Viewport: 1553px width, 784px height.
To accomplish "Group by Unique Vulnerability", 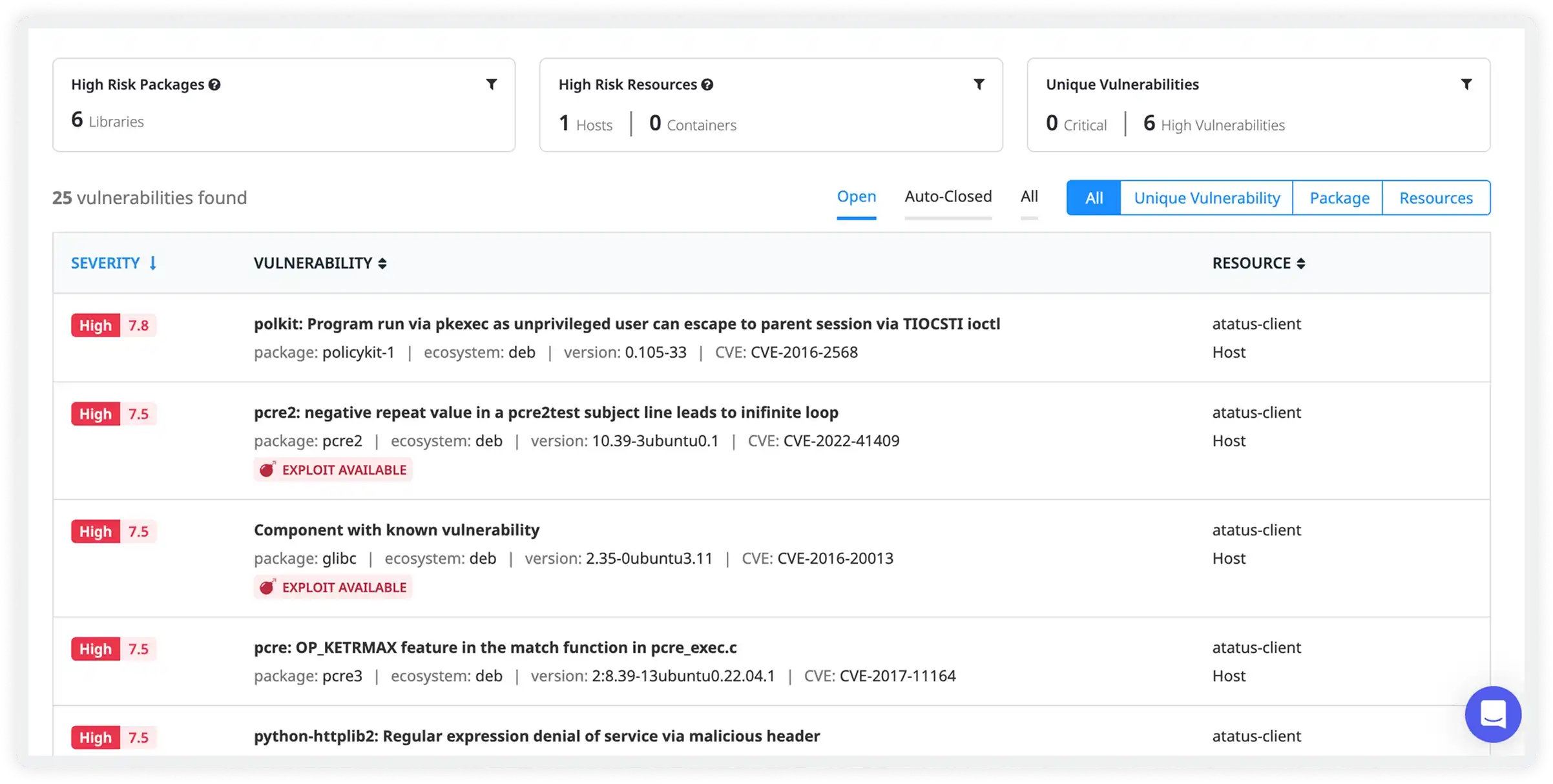I will (1206, 198).
